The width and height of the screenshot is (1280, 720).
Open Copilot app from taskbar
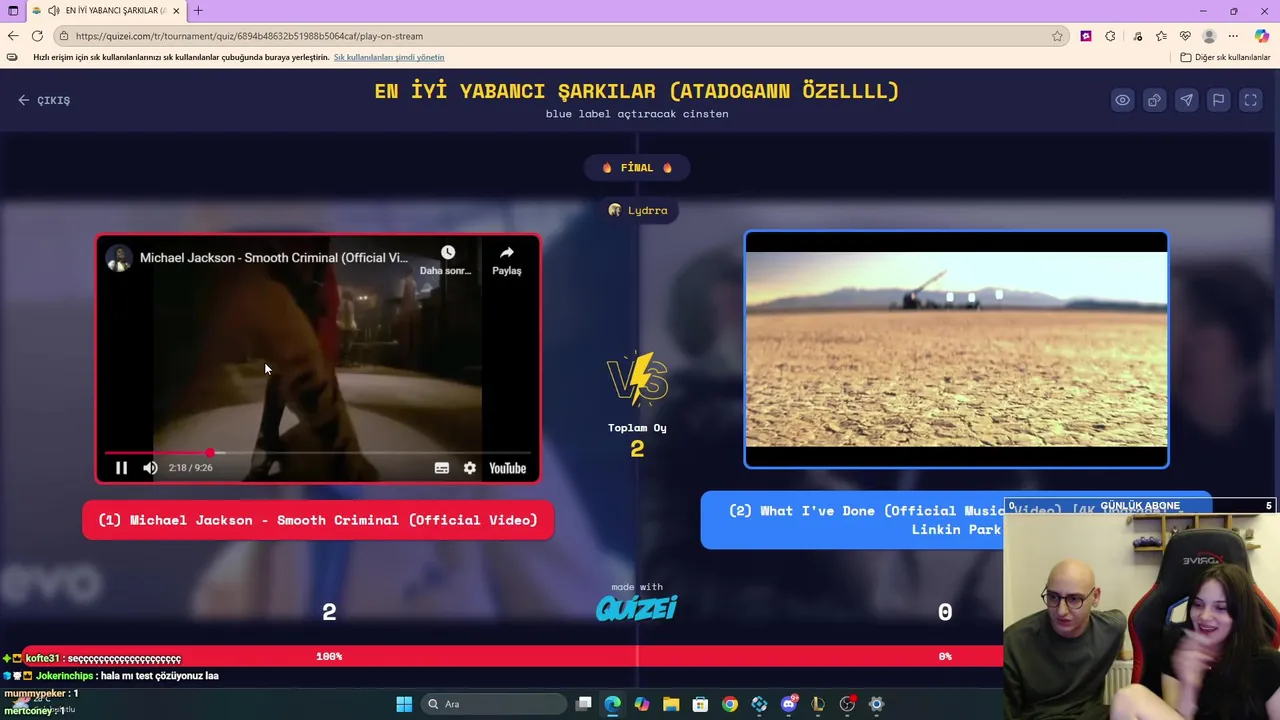(641, 704)
